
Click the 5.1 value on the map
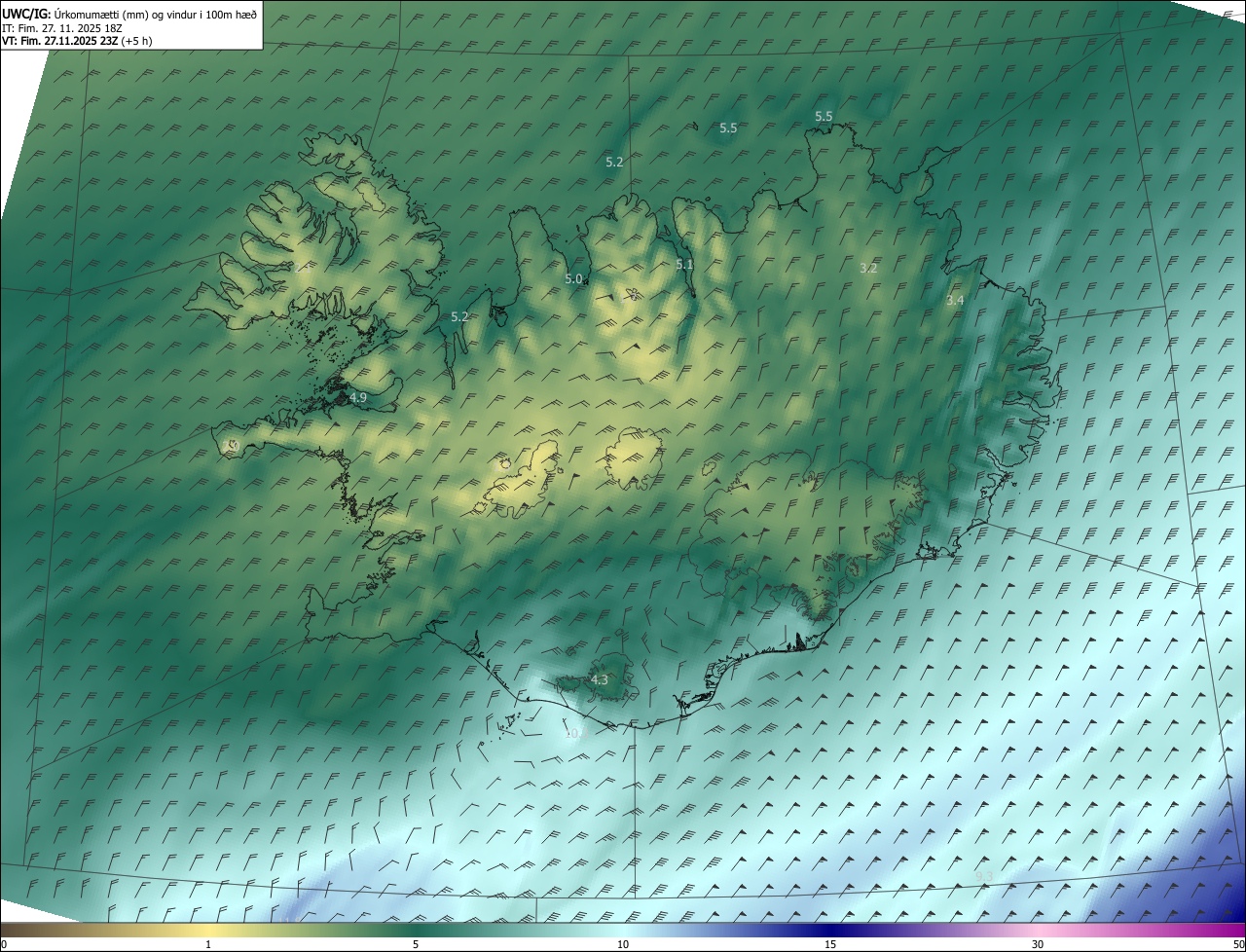point(684,264)
